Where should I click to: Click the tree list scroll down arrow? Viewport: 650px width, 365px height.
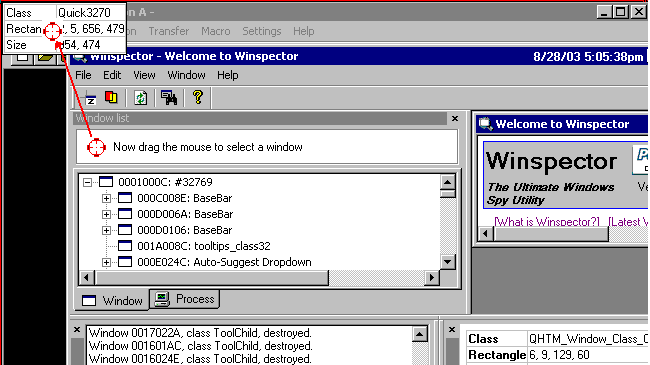tap(448, 262)
